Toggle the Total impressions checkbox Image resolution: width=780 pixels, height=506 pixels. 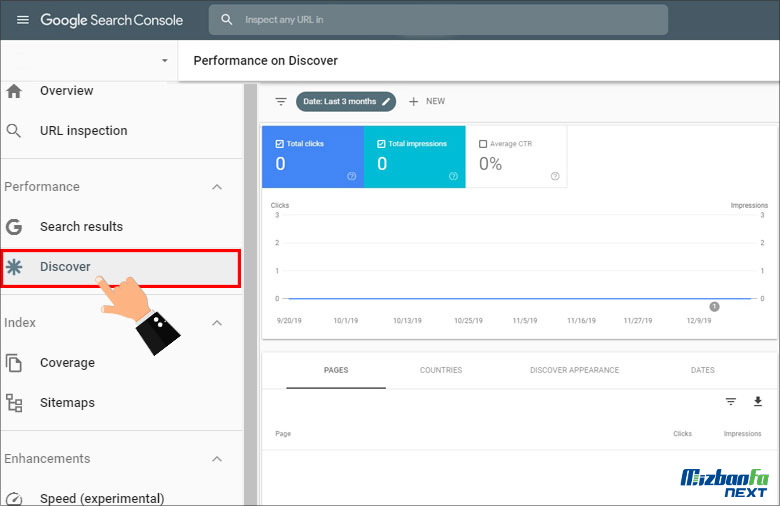point(382,144)
